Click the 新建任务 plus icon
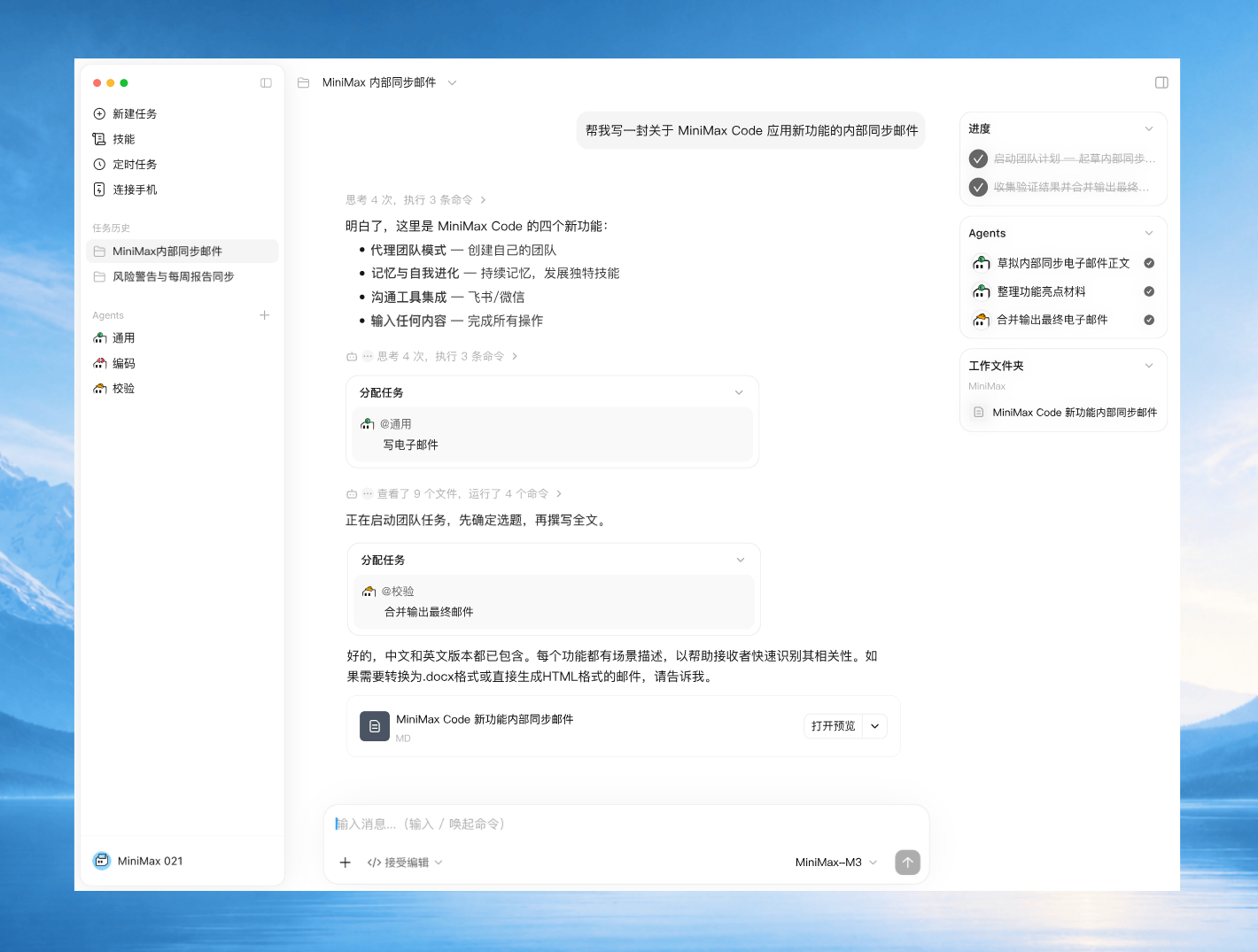The height and width of the screenshot is (952, 1258). pos(99,113)
